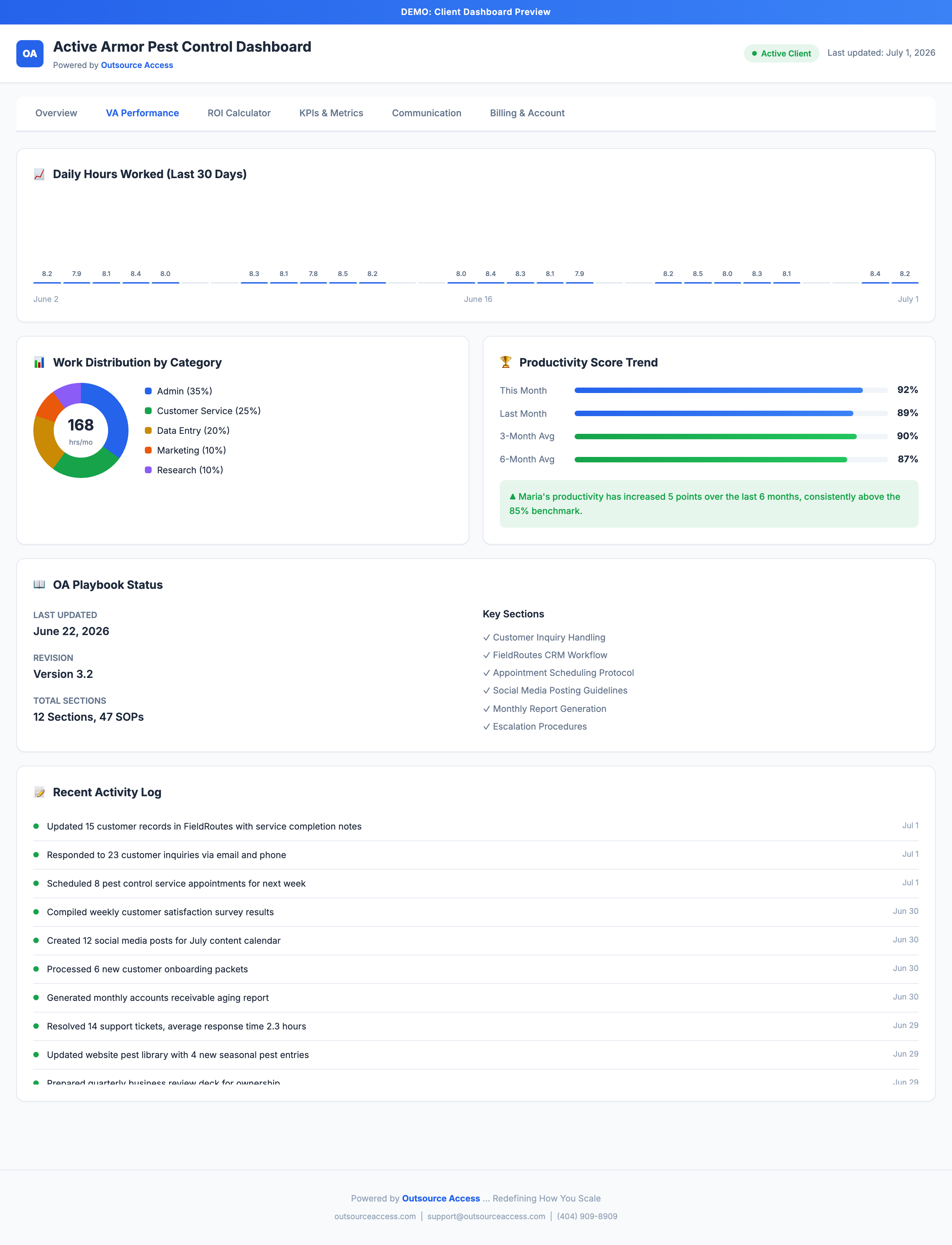Click the Marketing orange legend swatch
The height and width of the screenshot is (1245, 952).
[x=149, y=450]
